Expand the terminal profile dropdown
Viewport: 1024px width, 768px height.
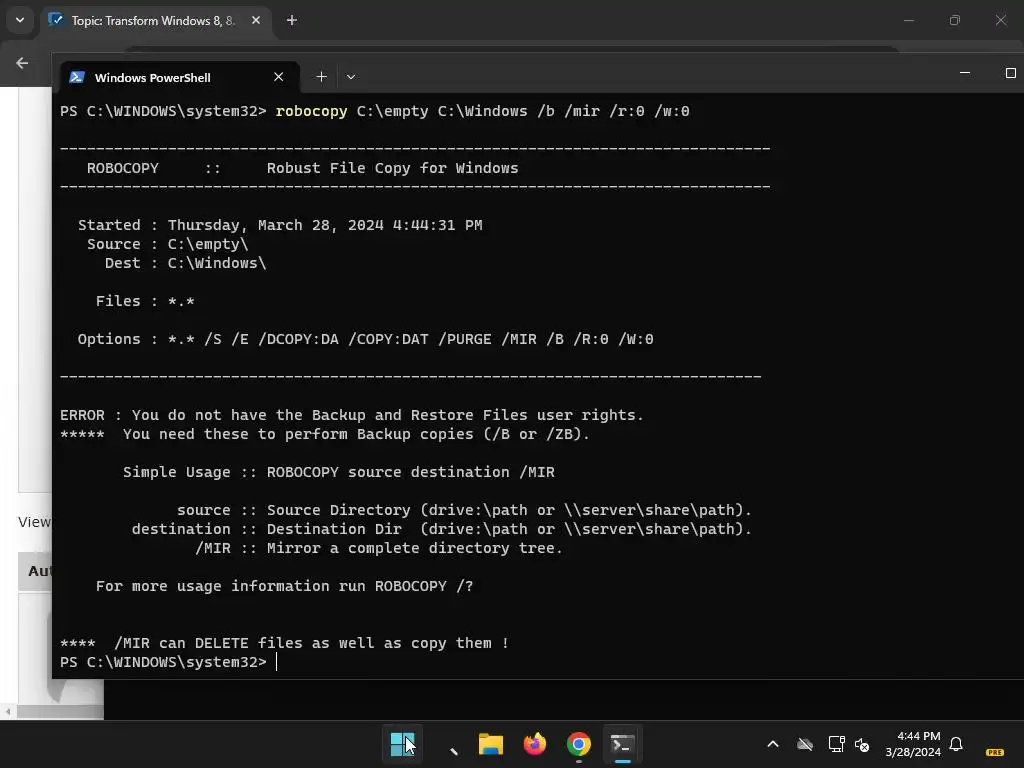coord(351,77)
